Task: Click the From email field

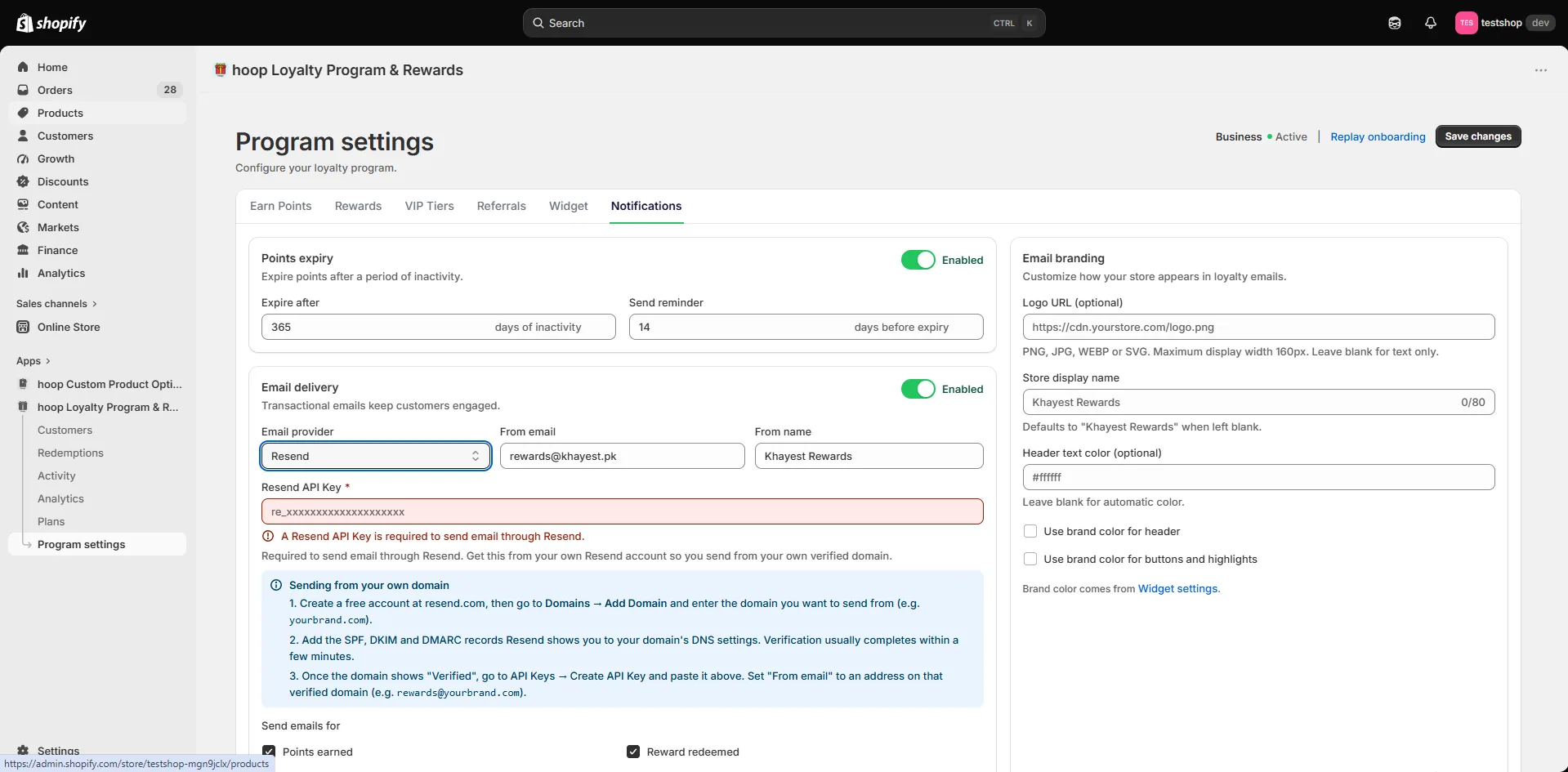Action: 622,456
